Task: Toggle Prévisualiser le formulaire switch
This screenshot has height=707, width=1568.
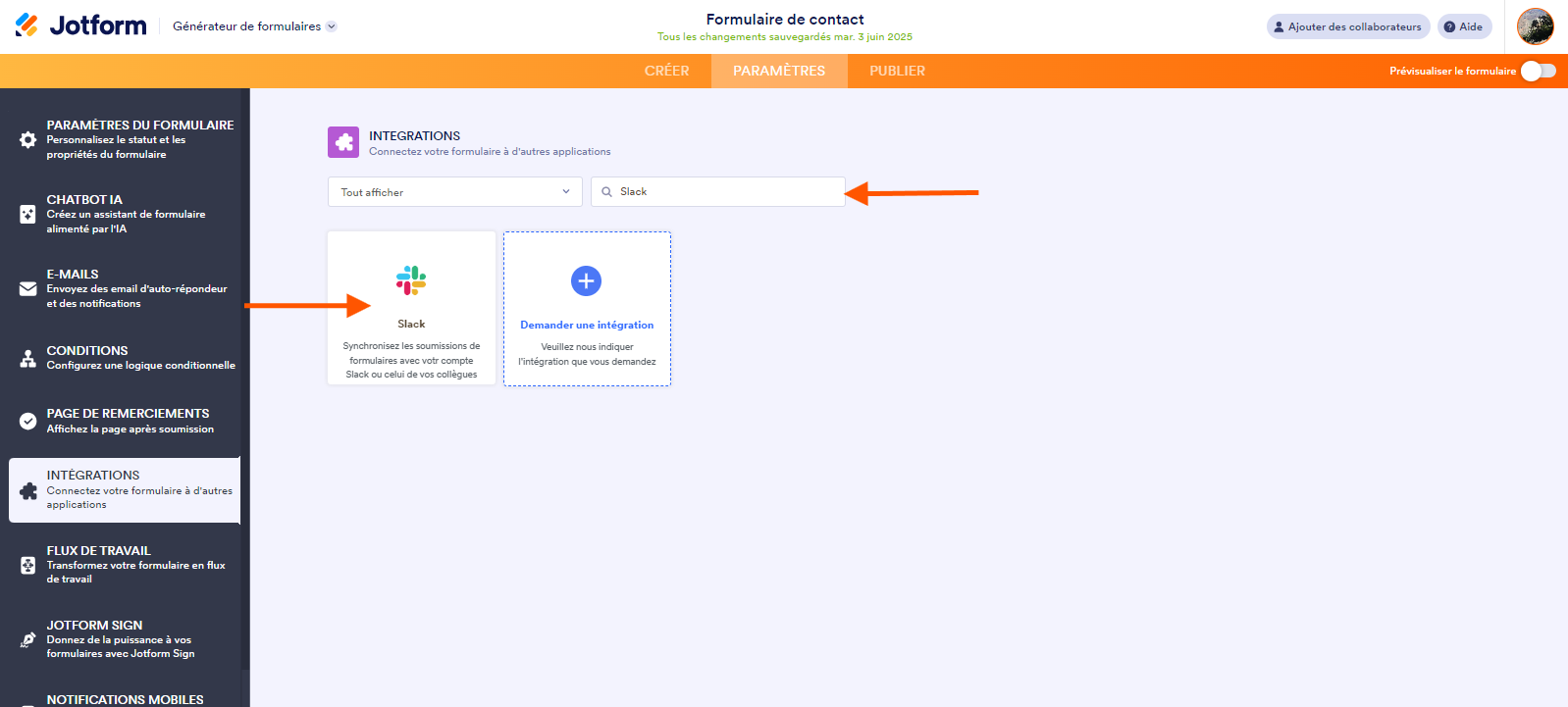Action: coord(1538,71)
